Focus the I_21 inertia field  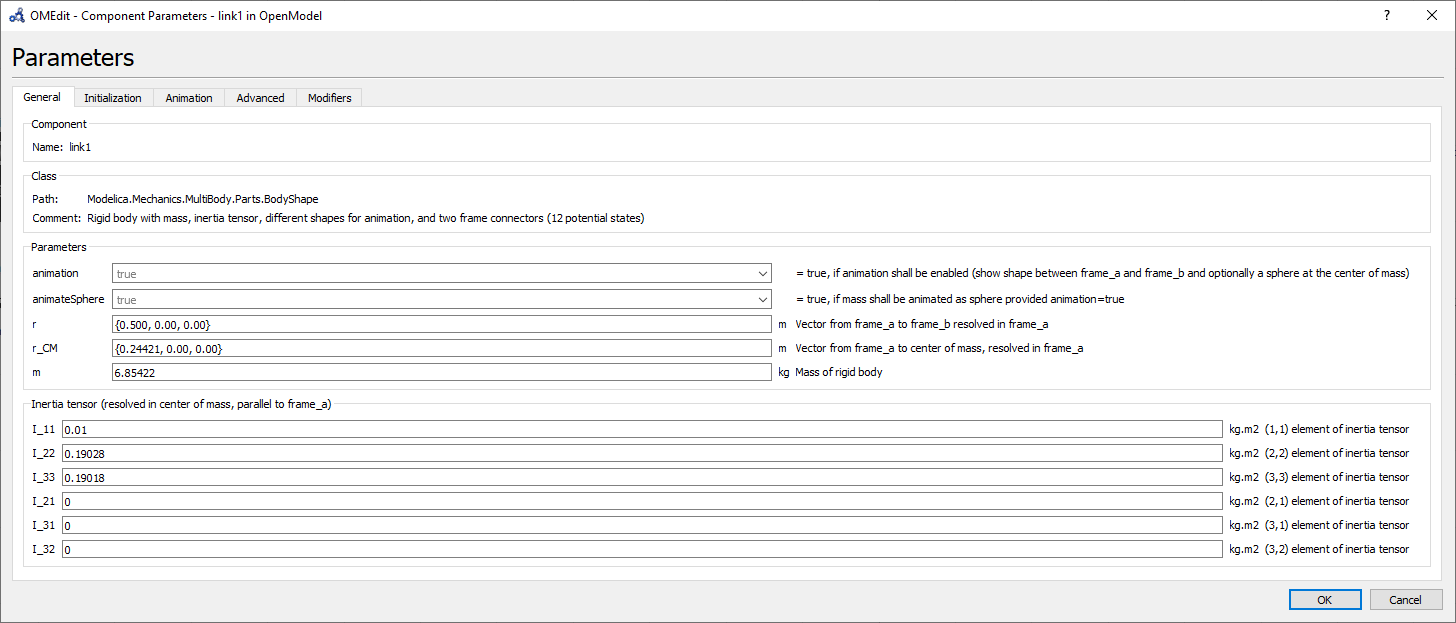(x=642, y=501)
